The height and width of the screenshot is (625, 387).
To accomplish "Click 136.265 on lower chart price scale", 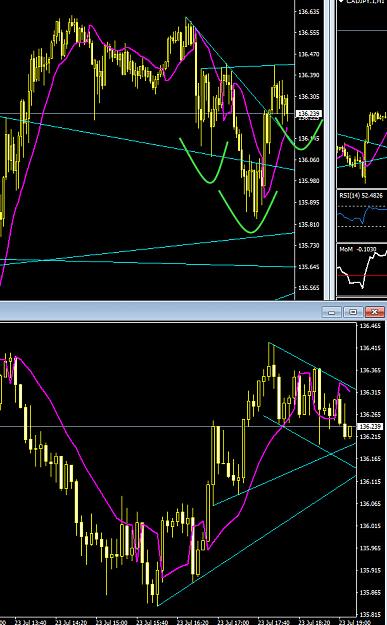I will [x=370, y=415].
